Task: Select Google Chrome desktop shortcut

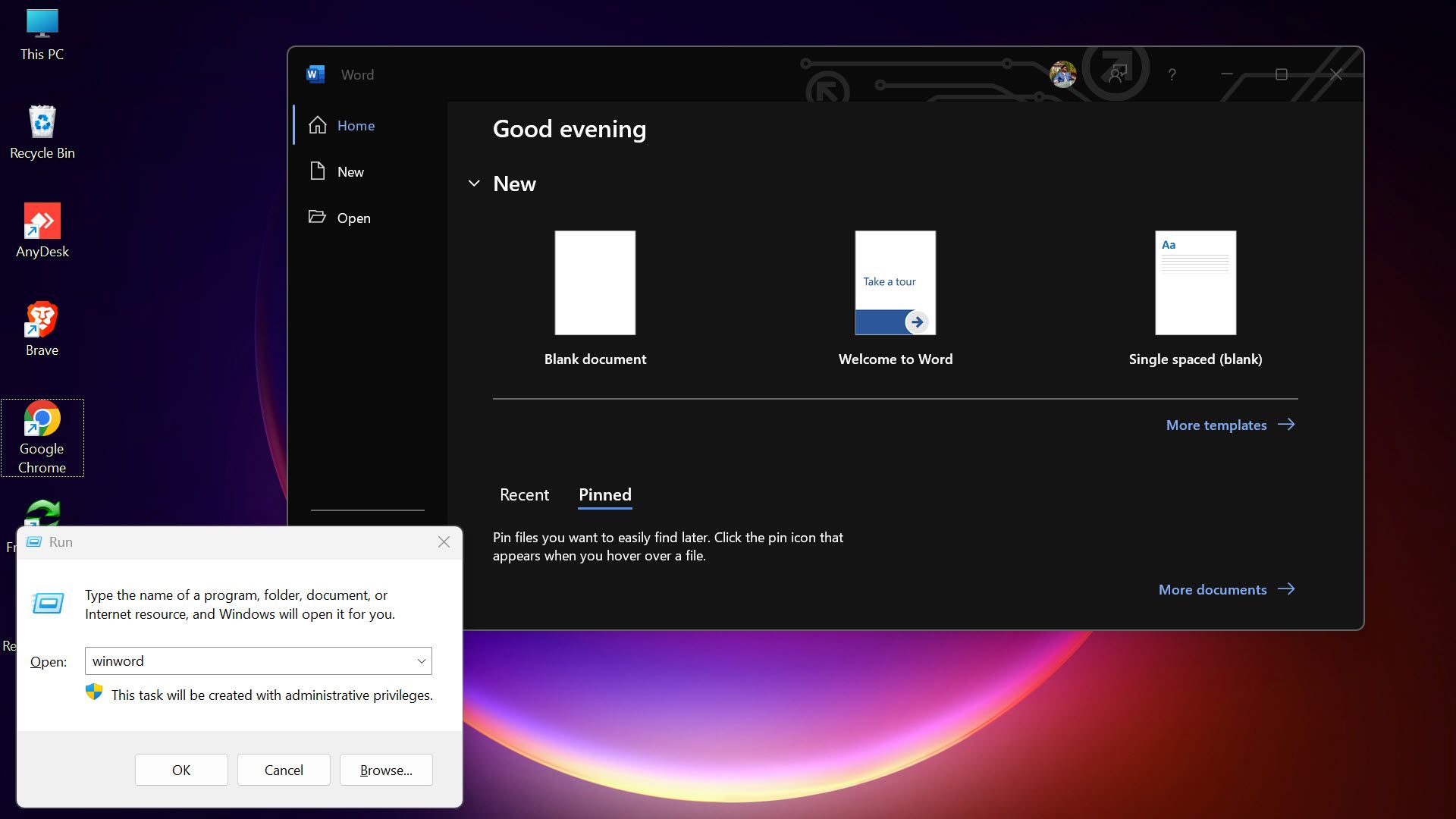Action: [x=42, y=438]
